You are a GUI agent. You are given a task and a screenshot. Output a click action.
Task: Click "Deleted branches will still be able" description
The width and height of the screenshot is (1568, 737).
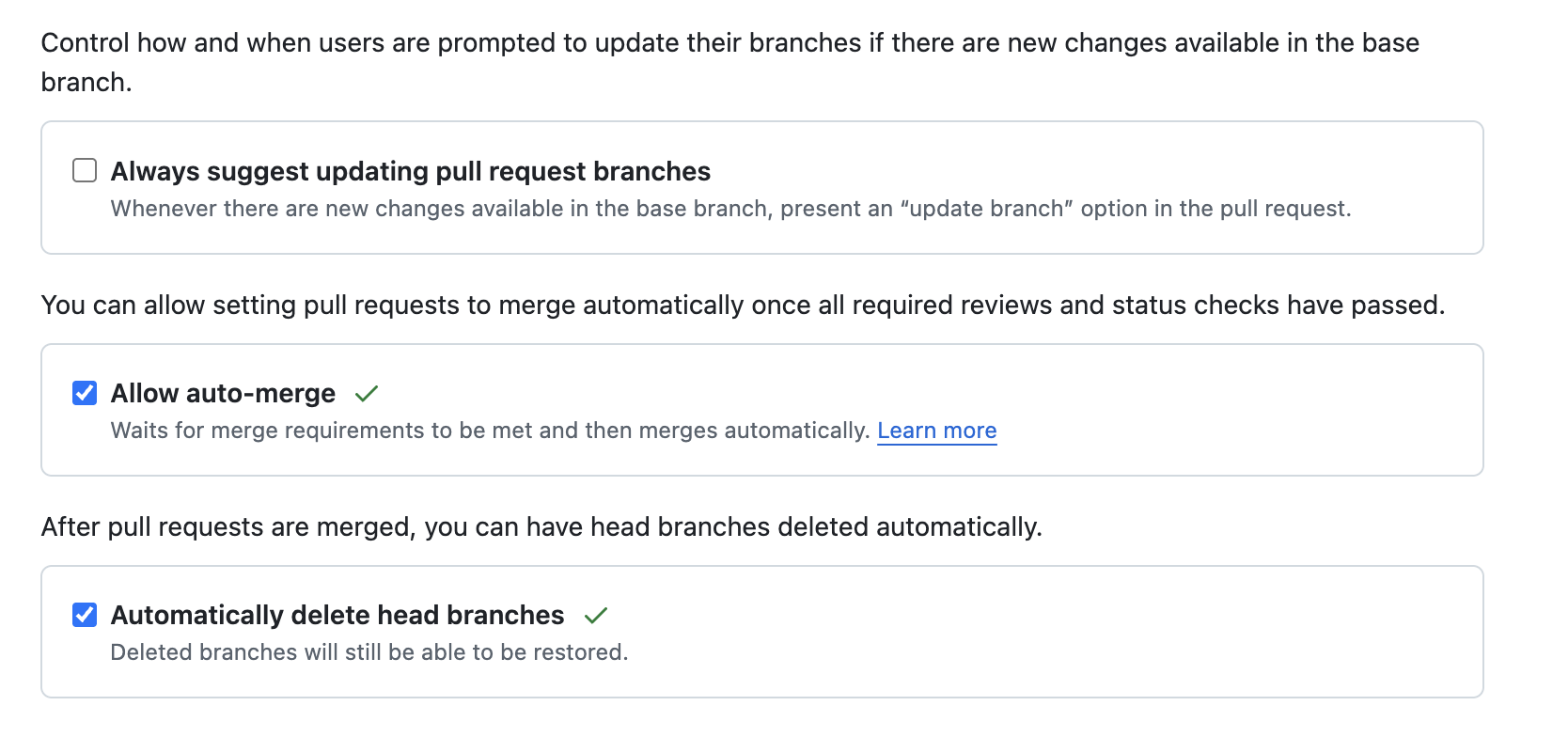coord(368,652)
